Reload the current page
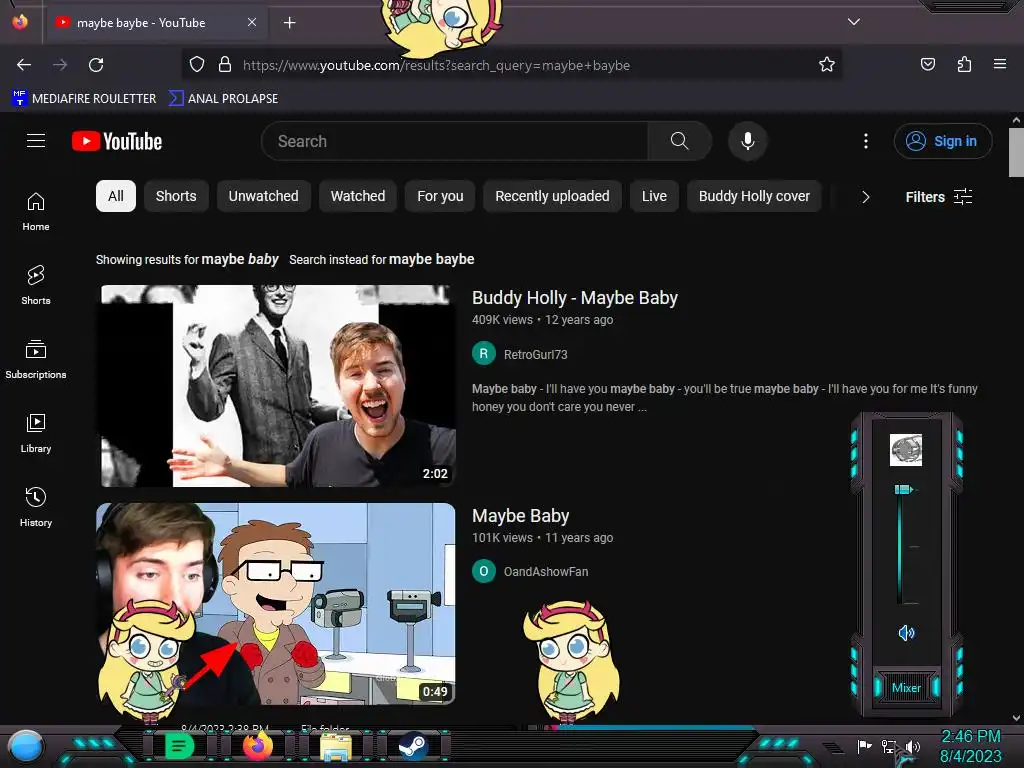The image size is (1024, 768). [96, 65]
